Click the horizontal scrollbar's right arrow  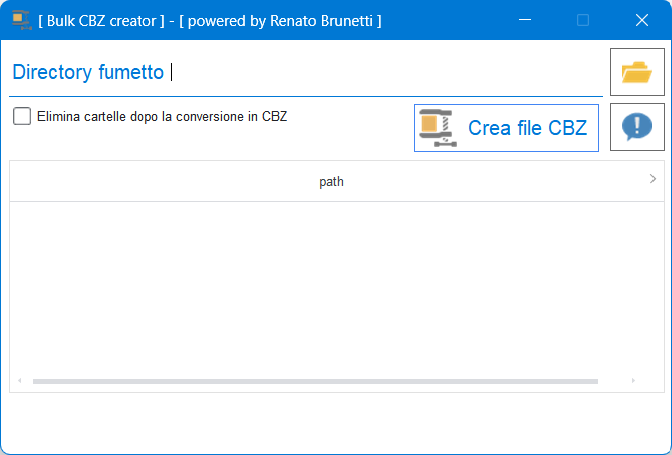coord(633,381)
